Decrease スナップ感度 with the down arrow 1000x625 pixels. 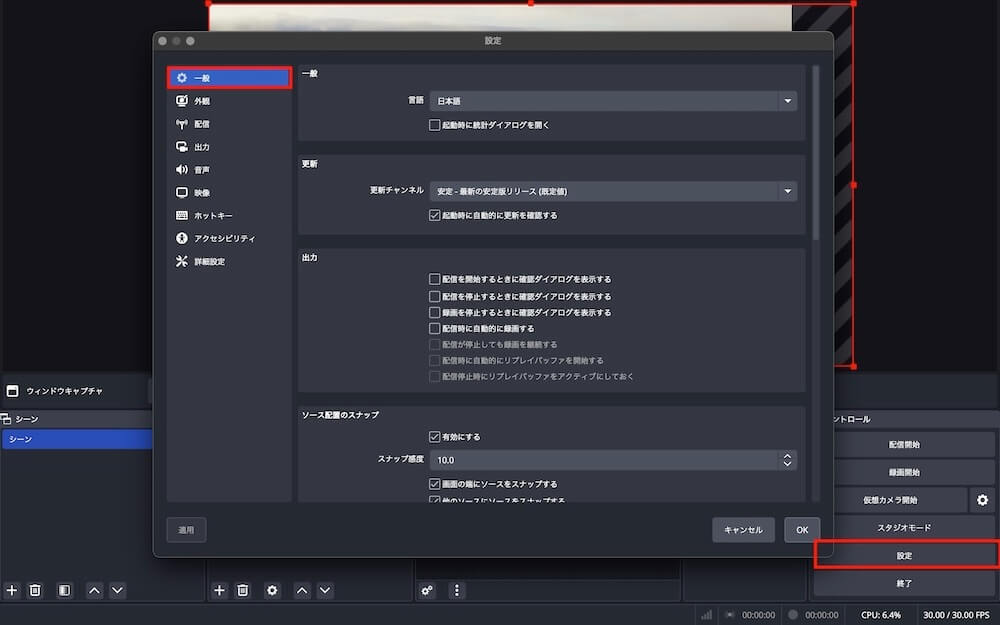(787, 464)
